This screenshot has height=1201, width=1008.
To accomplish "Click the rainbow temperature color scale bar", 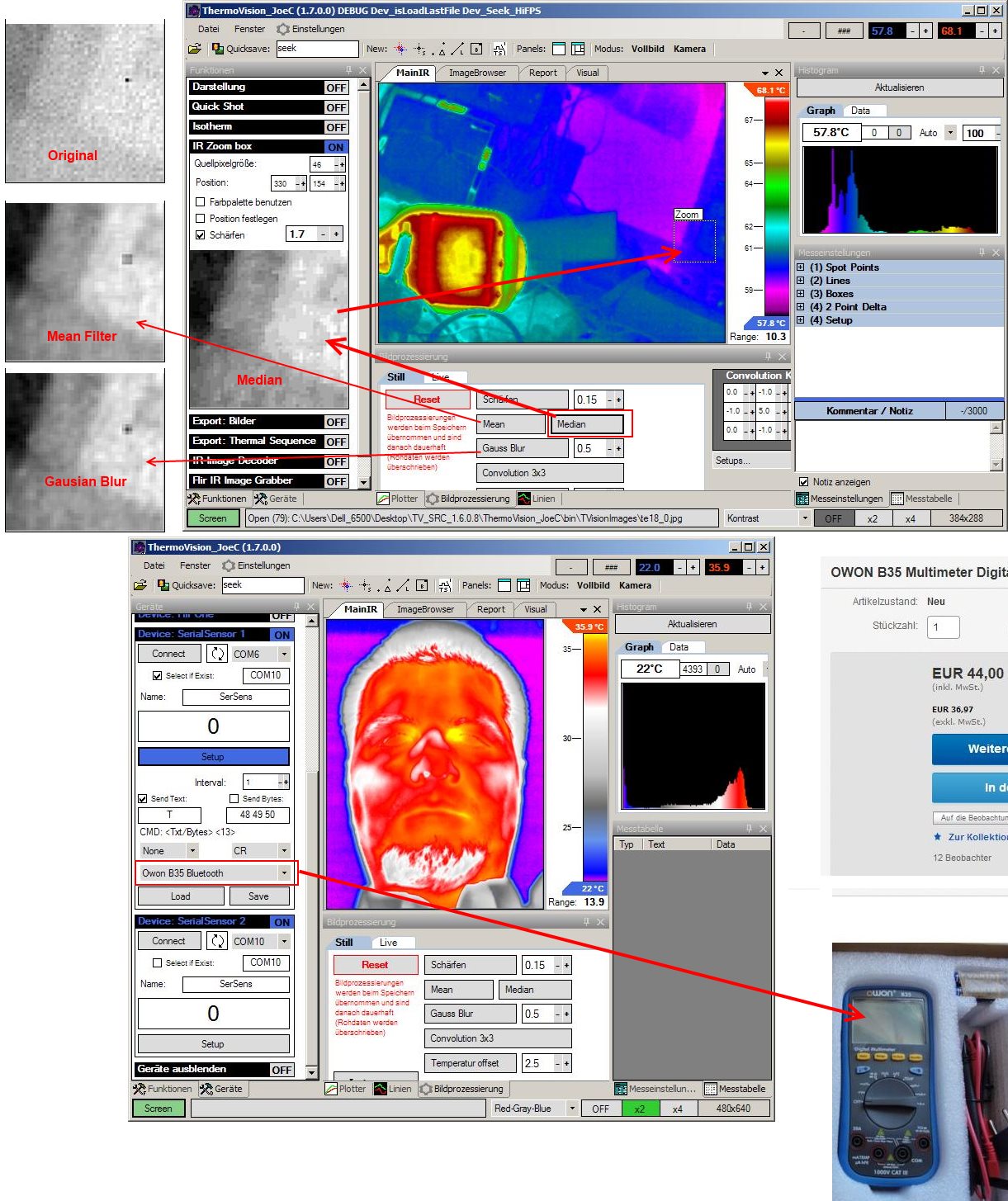I will click(x=776, y=206).
